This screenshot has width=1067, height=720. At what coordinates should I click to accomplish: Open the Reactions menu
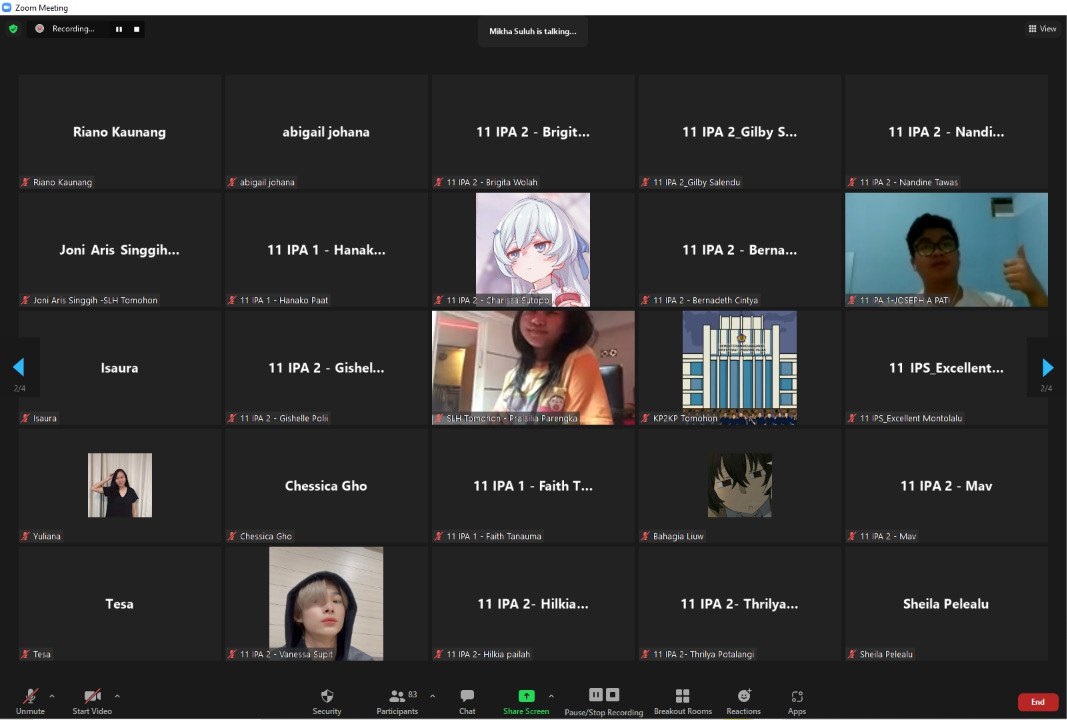(744, 696)
